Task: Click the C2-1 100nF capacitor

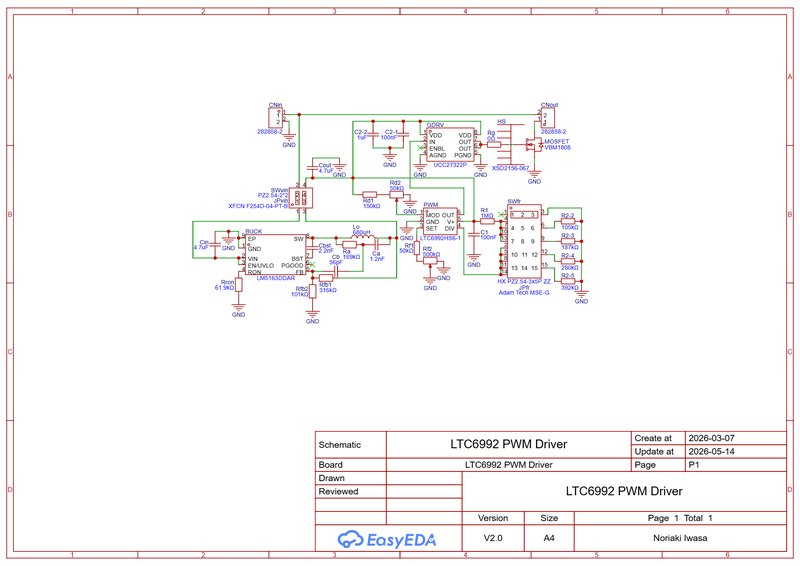Action: (x=403, y=134)
